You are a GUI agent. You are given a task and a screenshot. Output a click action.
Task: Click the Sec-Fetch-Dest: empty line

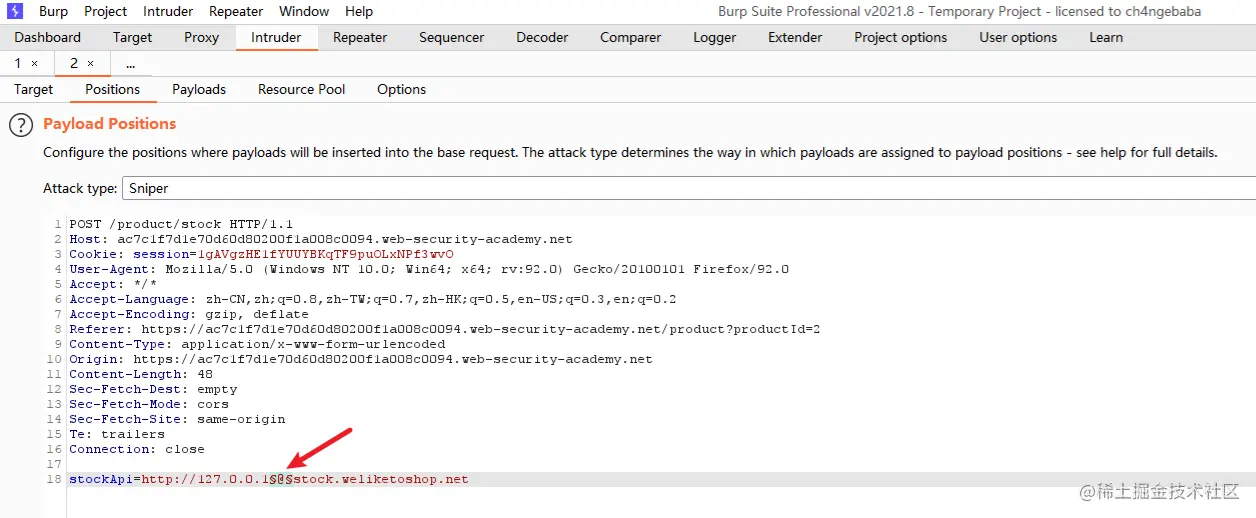(153, 389)
